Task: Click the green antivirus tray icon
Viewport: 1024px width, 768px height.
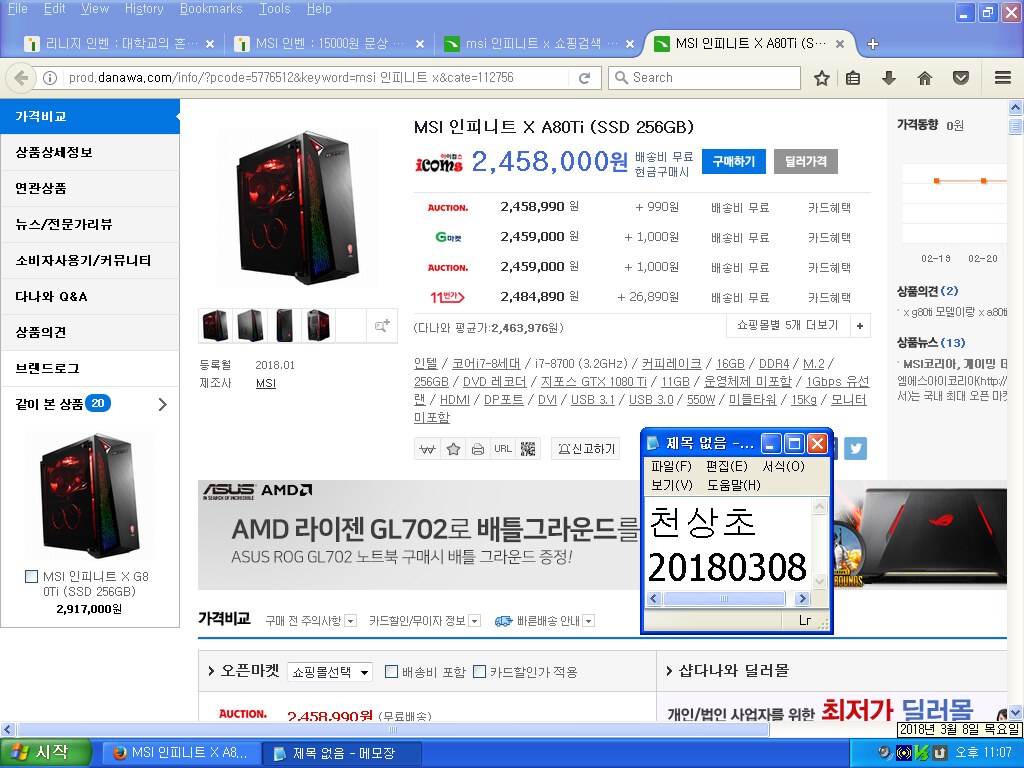Action: pos(921,753)
